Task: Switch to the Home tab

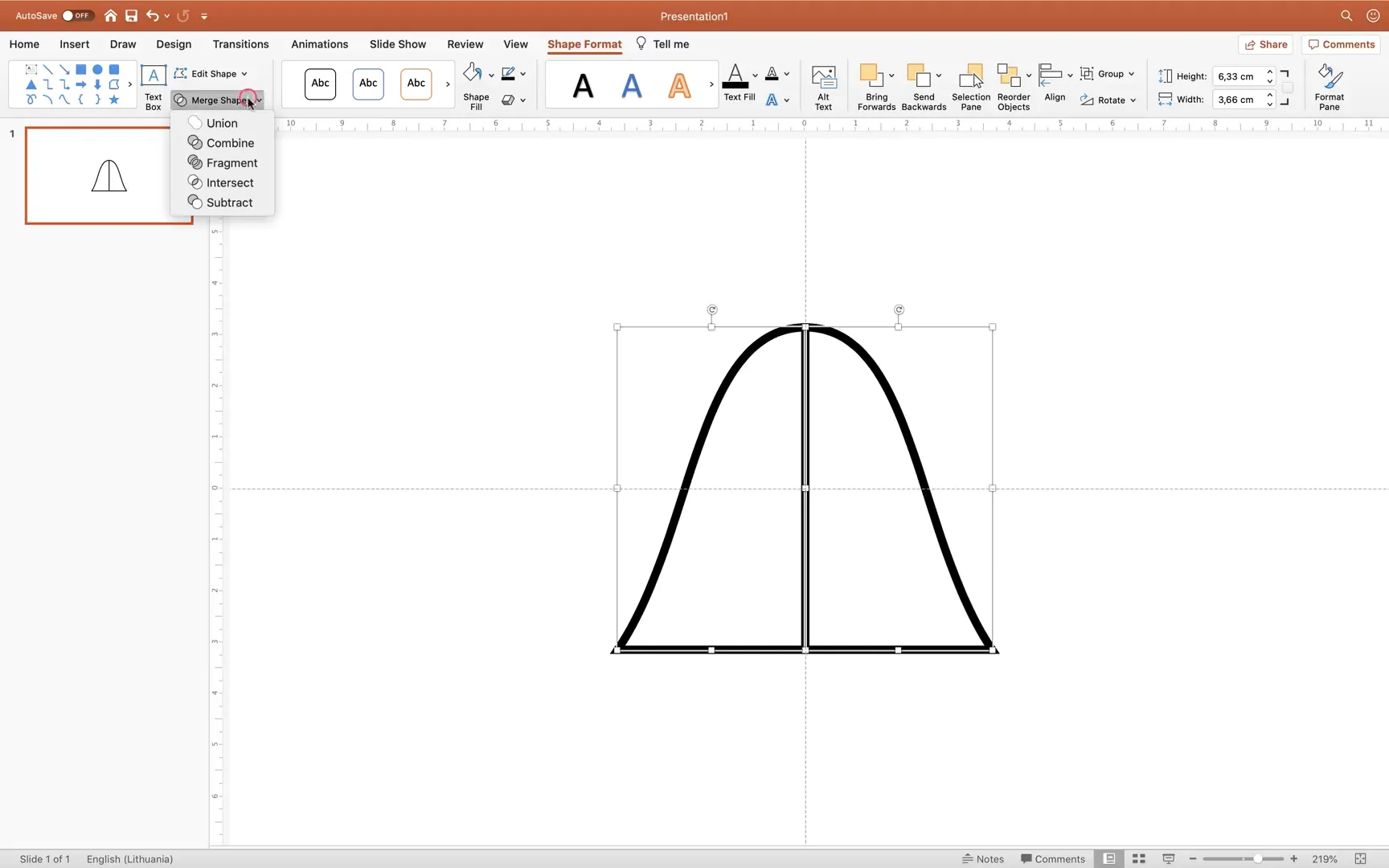Action: (x=24, y=44)
